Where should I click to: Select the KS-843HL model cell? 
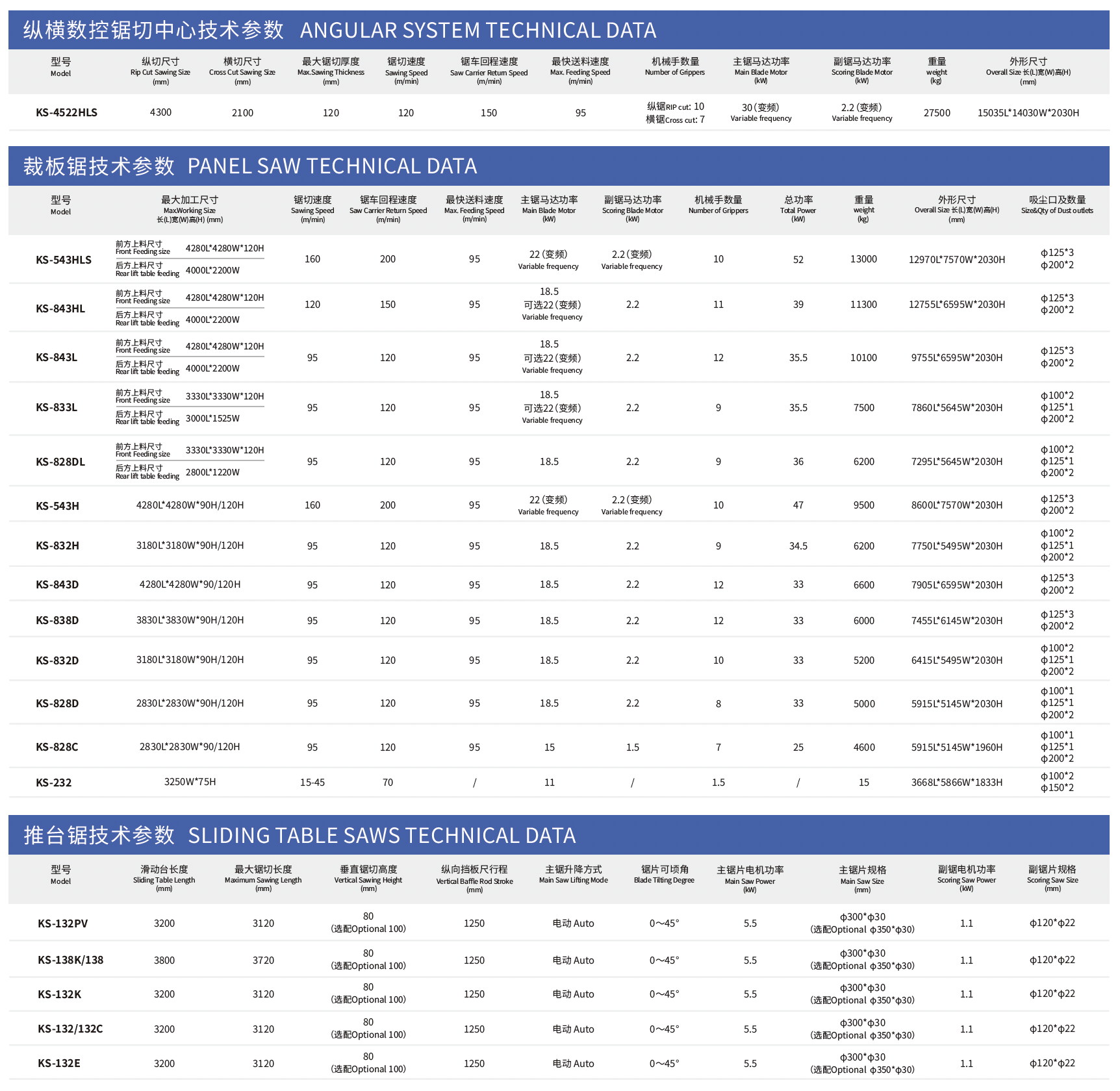[x=60, y=308]
